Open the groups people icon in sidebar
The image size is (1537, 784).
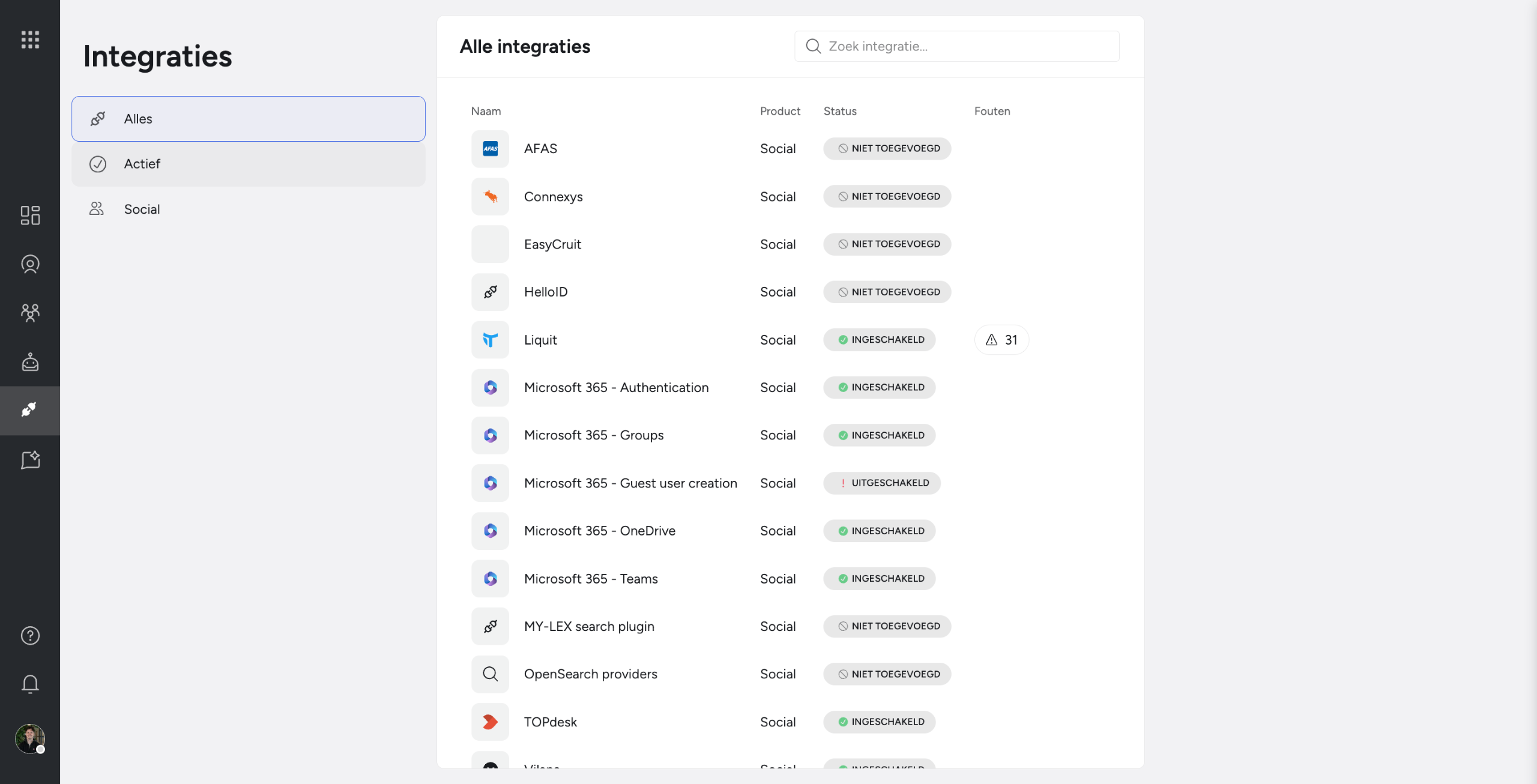point(30,313)
